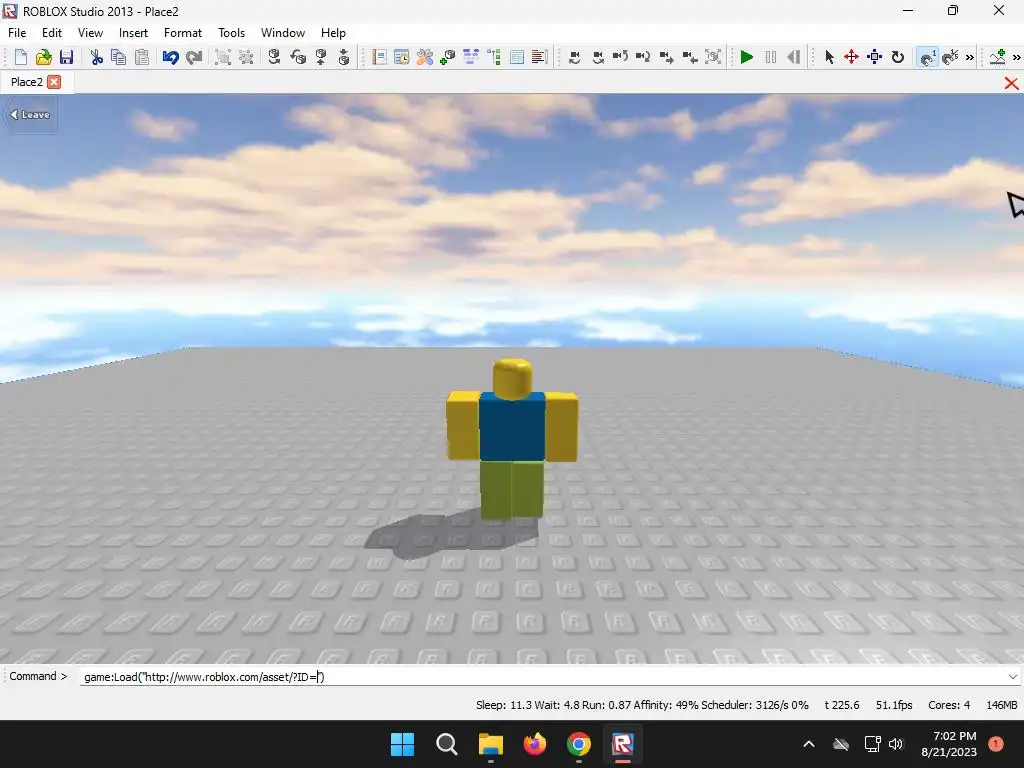Click camera tilt down icon
The image size is (1024, 768).
pos(643,57)
